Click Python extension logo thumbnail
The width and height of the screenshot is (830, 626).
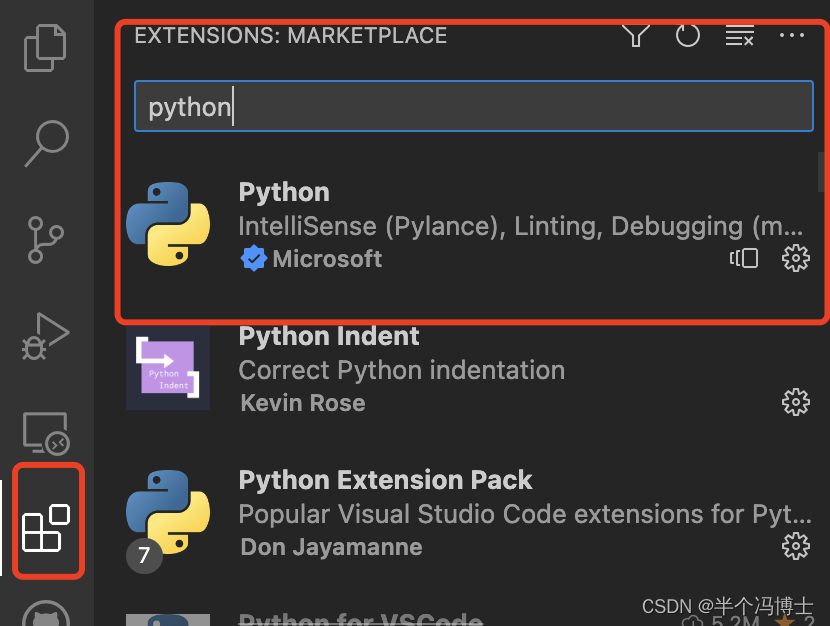tap(168, 224)
